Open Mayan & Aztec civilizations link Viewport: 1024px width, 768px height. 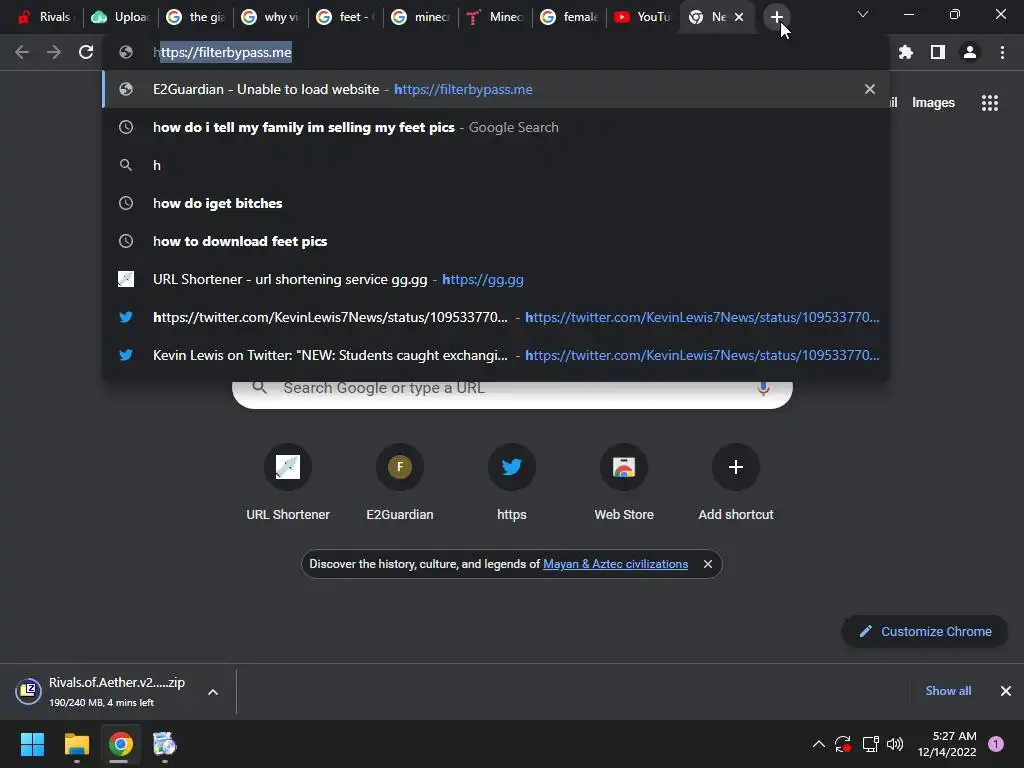coord(615,564)
